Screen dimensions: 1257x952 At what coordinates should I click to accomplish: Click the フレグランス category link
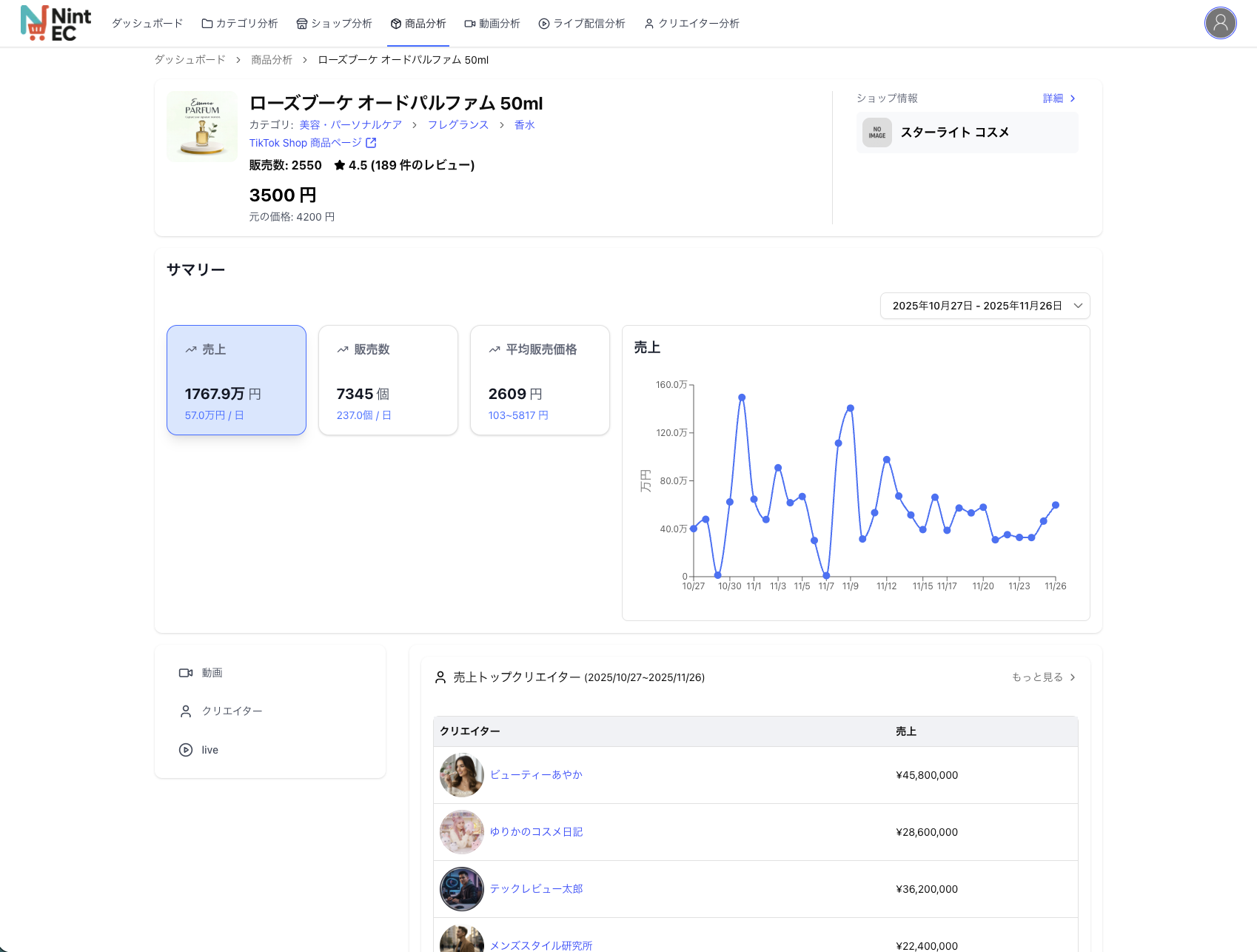pyautogui.click(x=458, y=125)
